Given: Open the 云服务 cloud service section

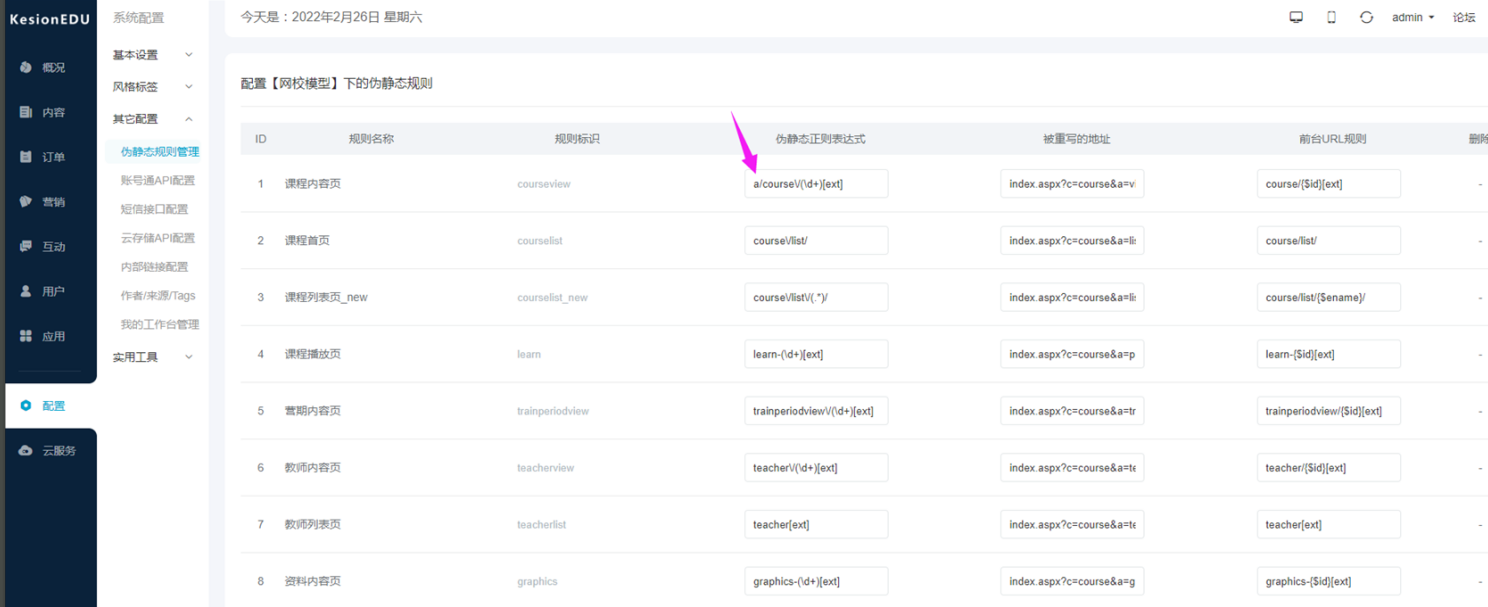Looking at the screenshot, I should [x=48, y=451].
